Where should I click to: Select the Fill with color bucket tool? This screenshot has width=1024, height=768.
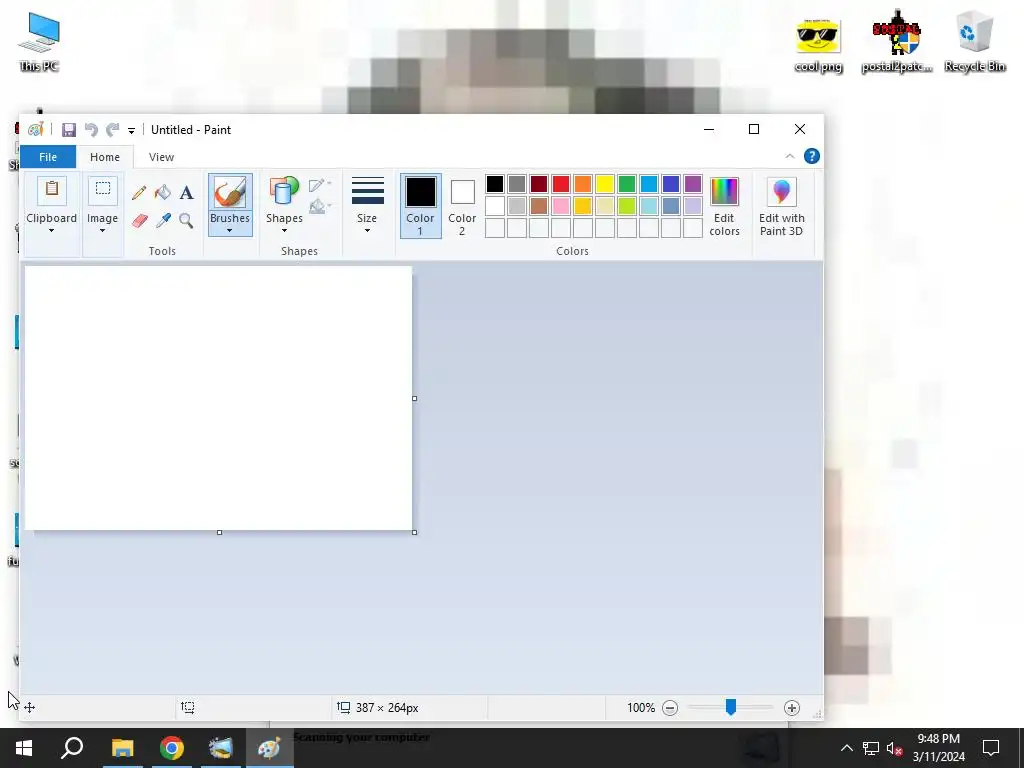click(x=163, y=193)
